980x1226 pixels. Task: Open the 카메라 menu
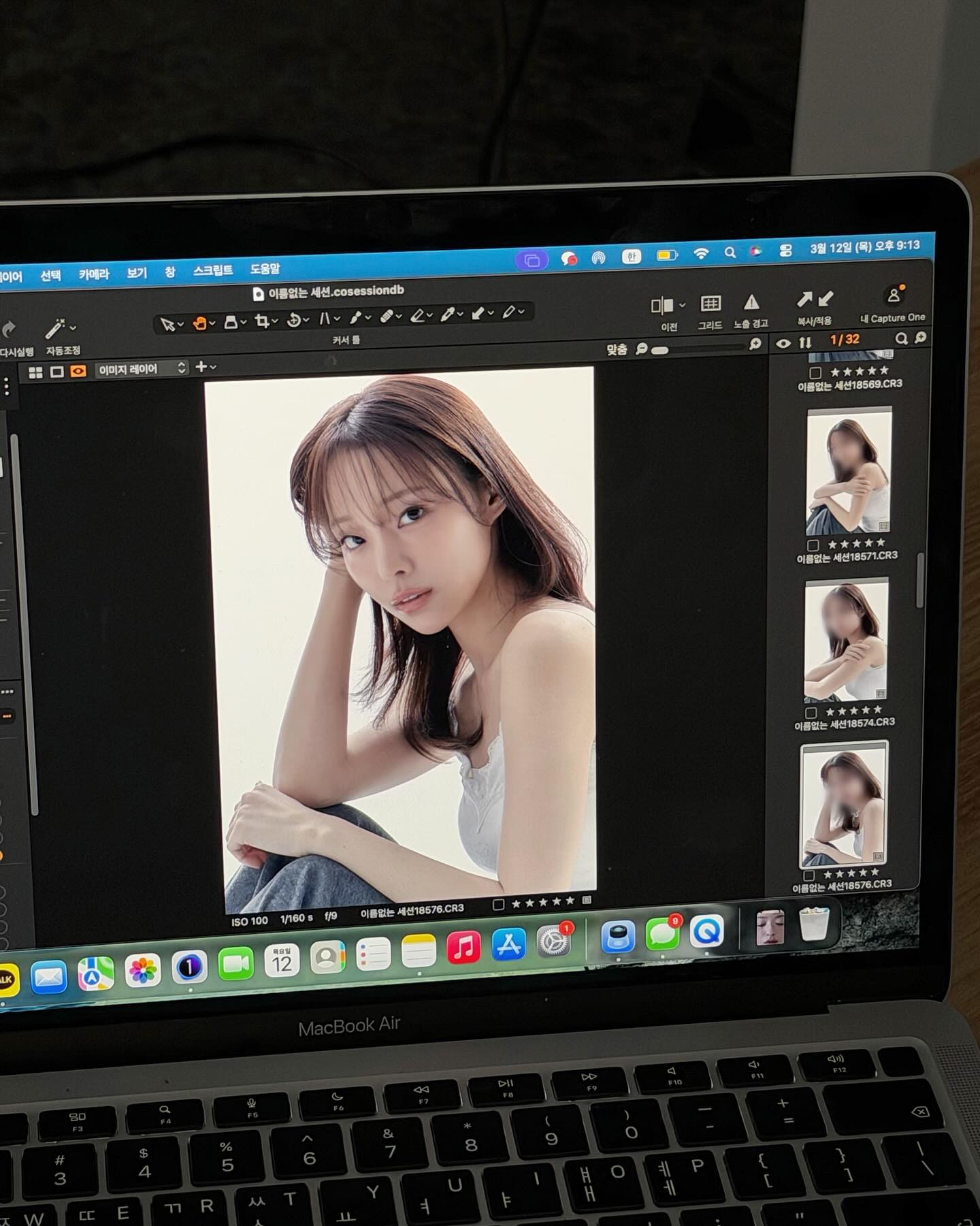(x=94, y=274)
